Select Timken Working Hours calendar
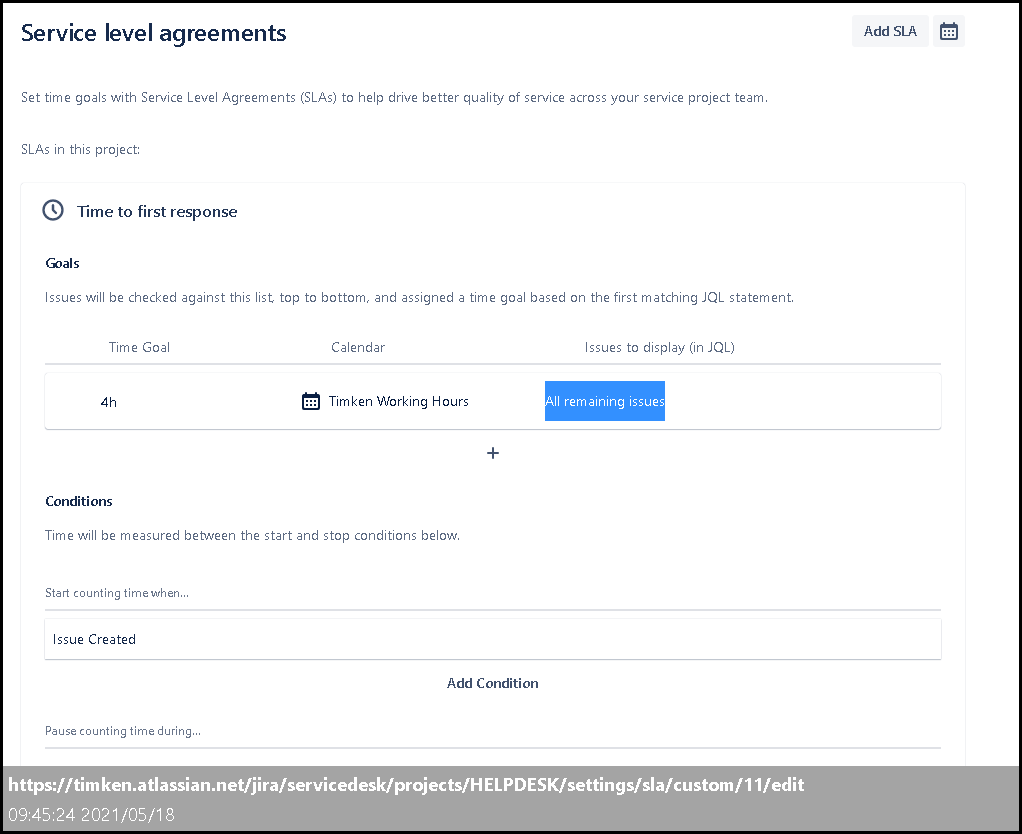 pyautogui.click(x=398, y=401)
